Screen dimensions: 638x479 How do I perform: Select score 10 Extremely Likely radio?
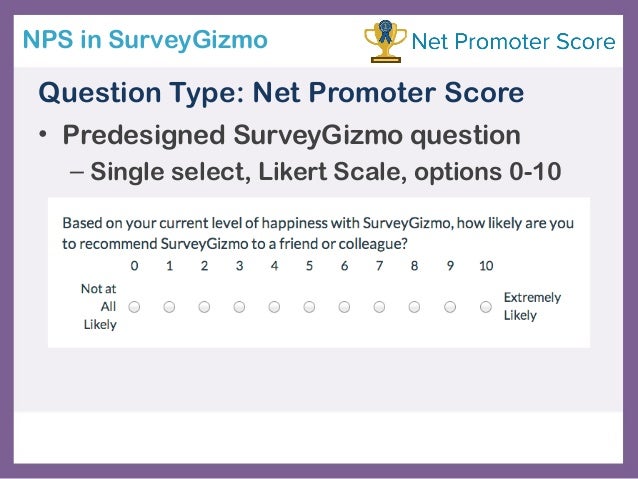point(486,307)
